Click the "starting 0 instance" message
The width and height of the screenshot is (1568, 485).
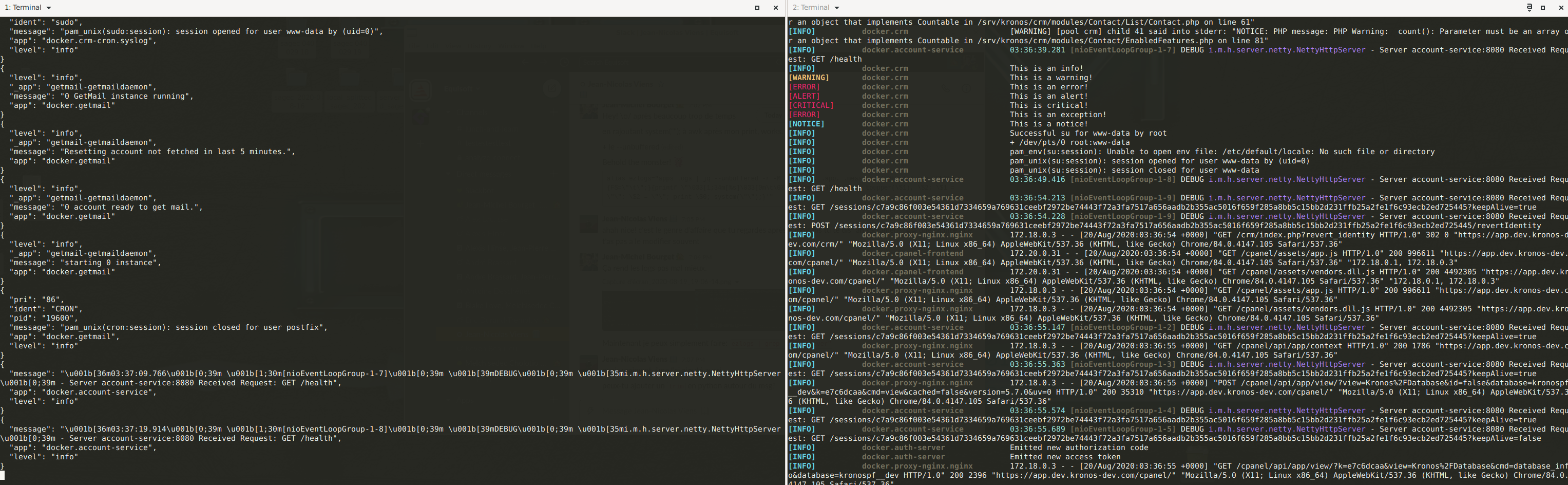[111, 263]
